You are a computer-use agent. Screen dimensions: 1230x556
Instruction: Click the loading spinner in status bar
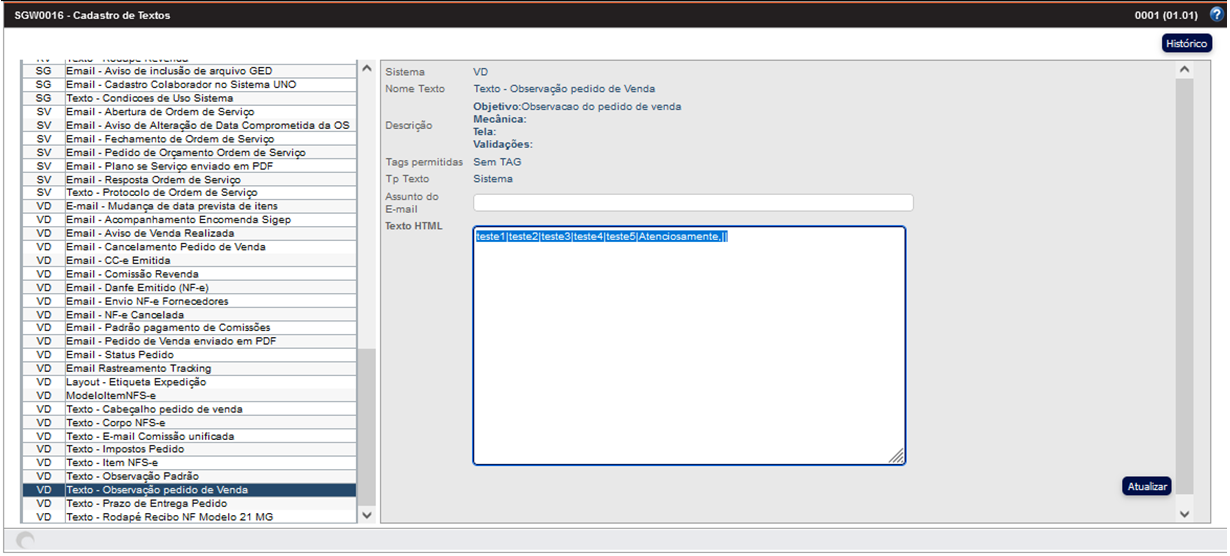[26, 541]
